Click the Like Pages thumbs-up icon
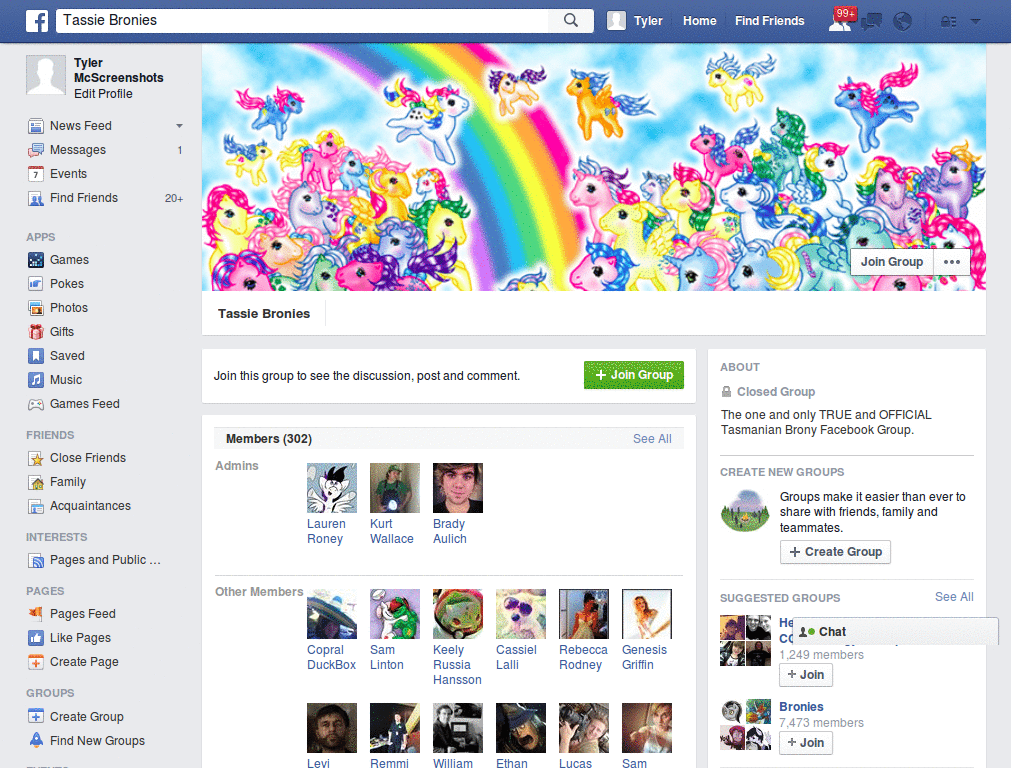The height and width of the screenshot is (768, 1024). pyautogui.click(x=36, y=638)
